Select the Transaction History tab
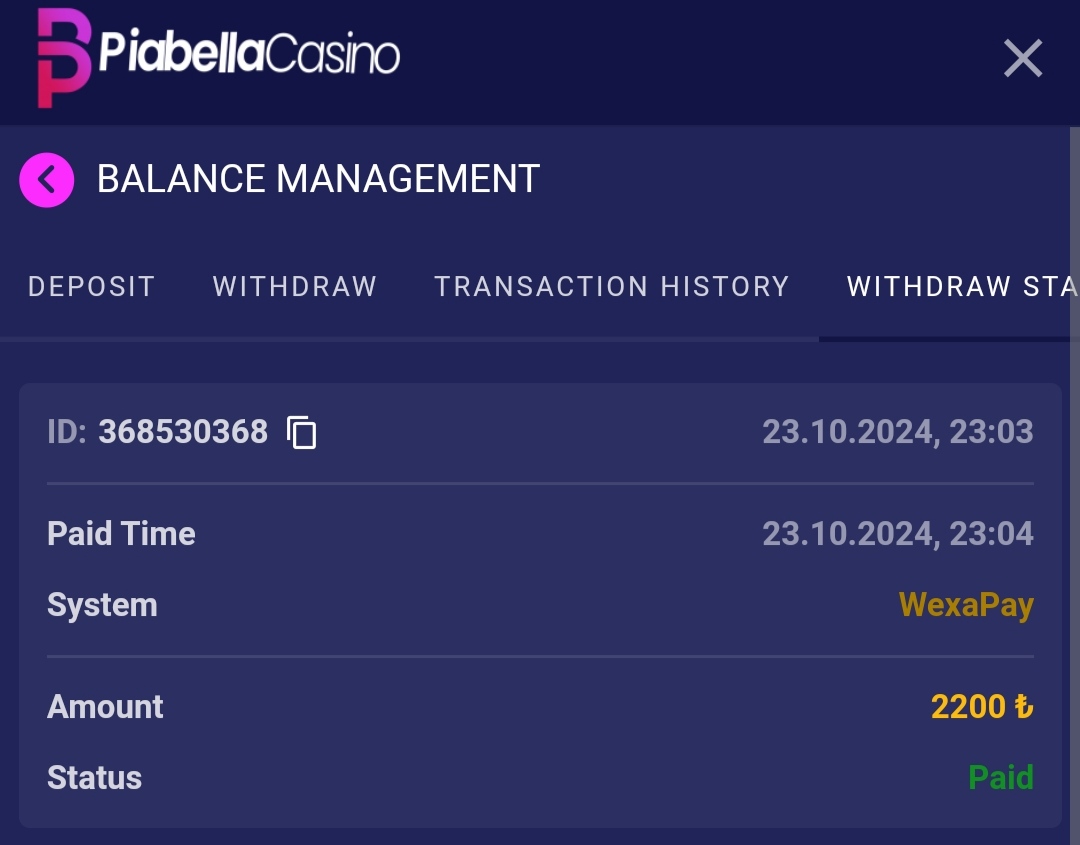Viewport: 1080px width, 845px height. (611, 287)
